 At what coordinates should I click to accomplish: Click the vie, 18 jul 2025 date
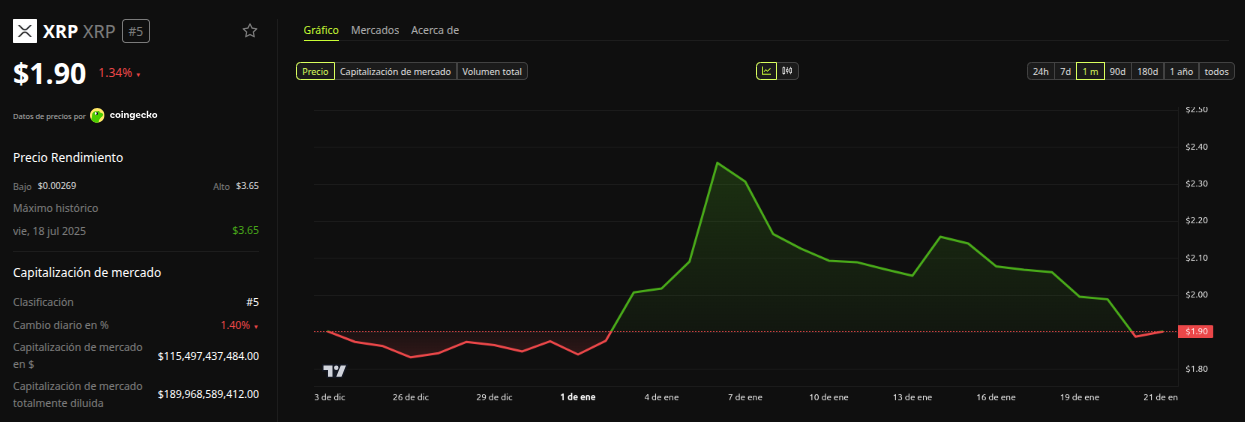(48, 230)
